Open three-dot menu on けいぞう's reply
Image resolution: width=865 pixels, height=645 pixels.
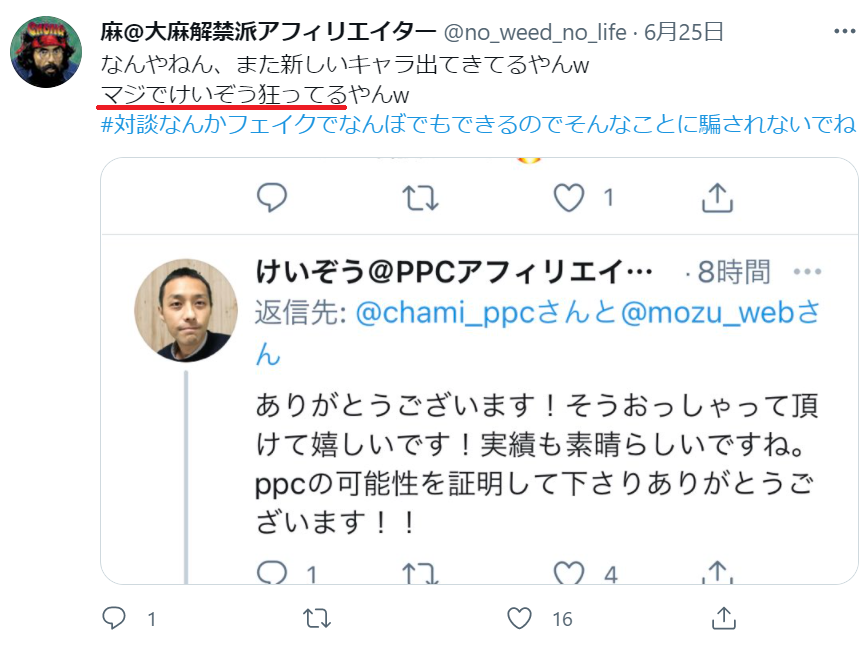[x=807, y=271]
